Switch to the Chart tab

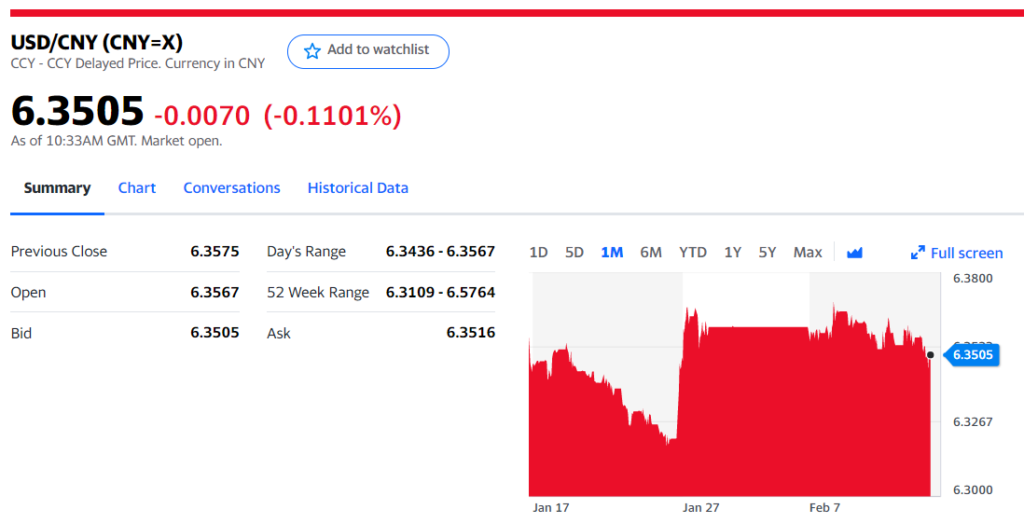137,188
